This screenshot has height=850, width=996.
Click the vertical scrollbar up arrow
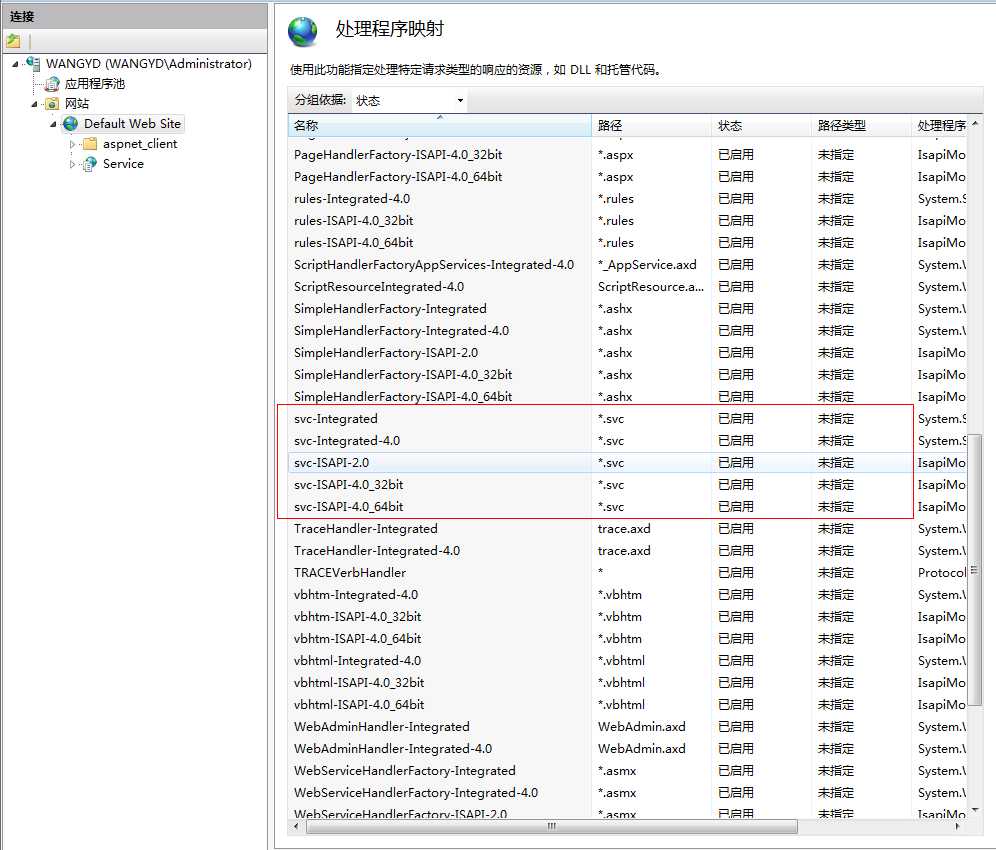[975, 123]
